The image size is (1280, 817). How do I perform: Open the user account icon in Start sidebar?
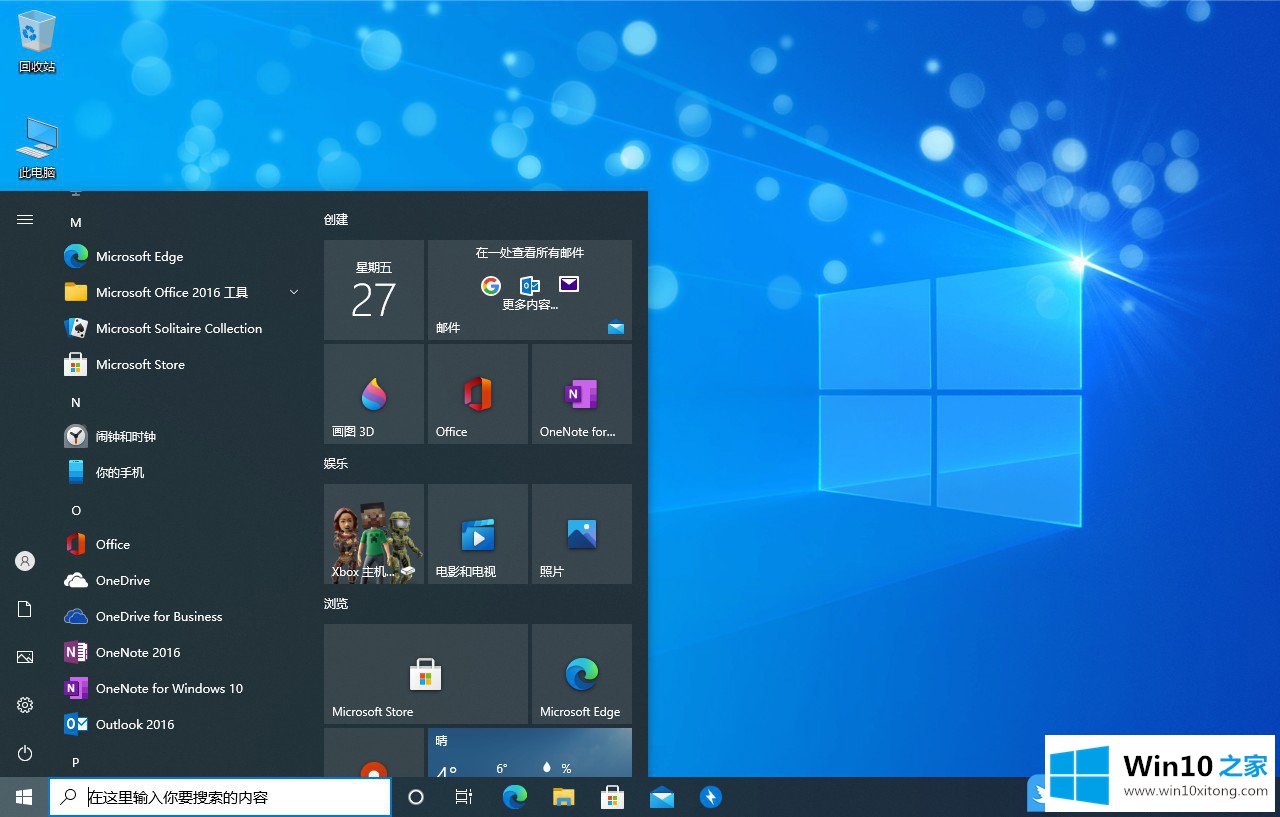(x=25, y=561)
